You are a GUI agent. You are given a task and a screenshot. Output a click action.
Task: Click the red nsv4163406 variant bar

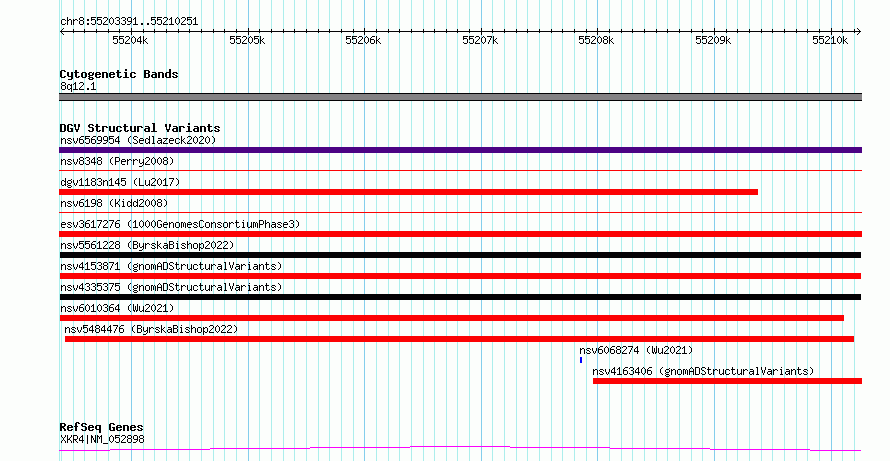tap(728, 381)
